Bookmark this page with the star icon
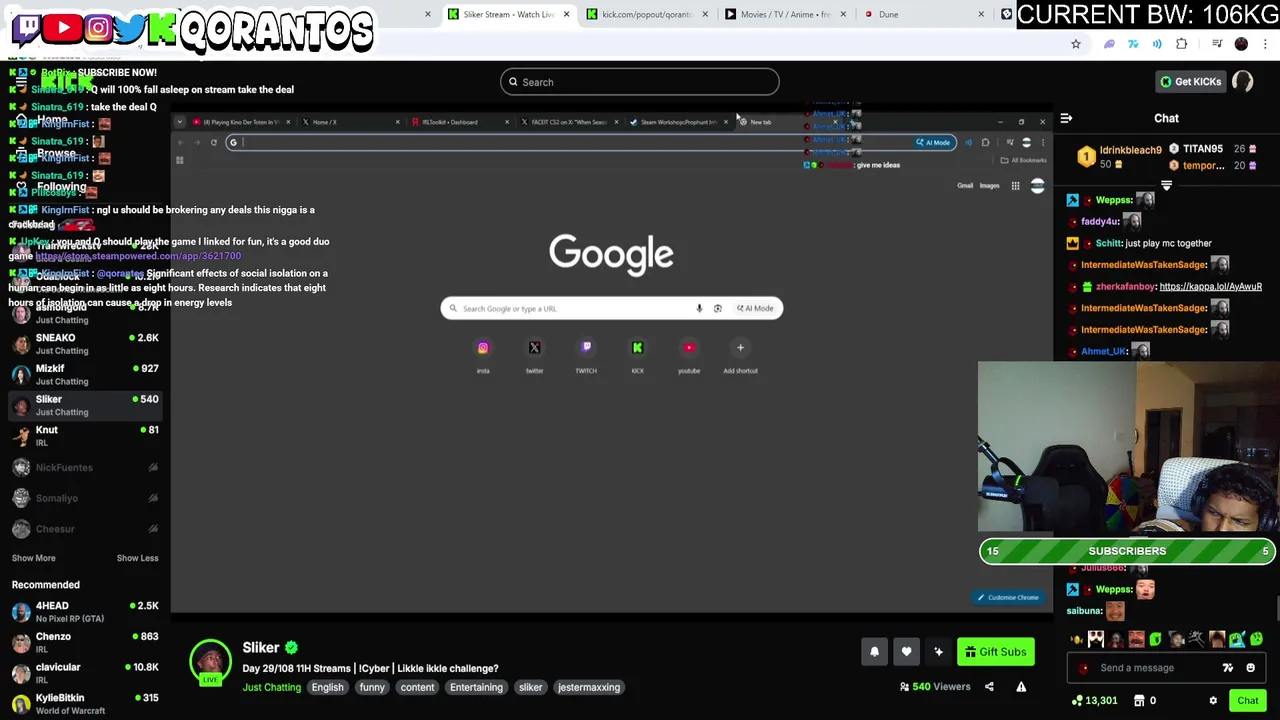Viewport: 1280px width, 720px height. [1076, 44]
